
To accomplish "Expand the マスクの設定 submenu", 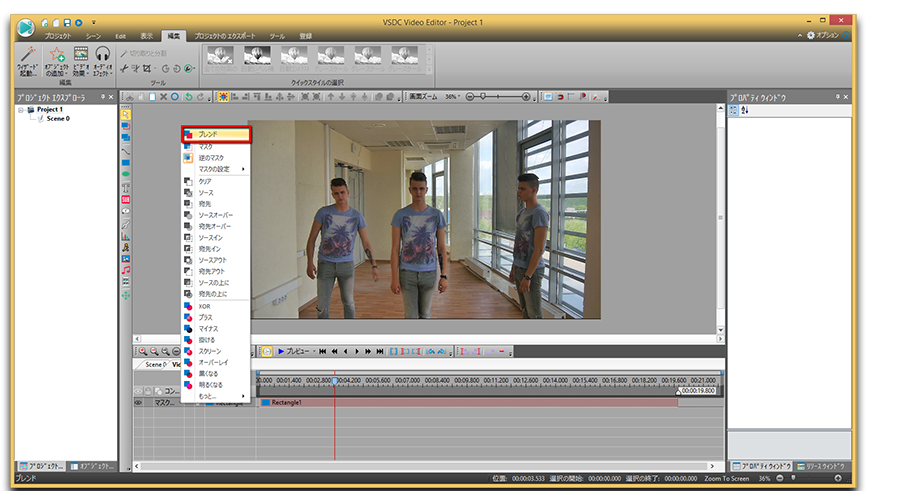I will pyautogui.click(x=216, y=169).
